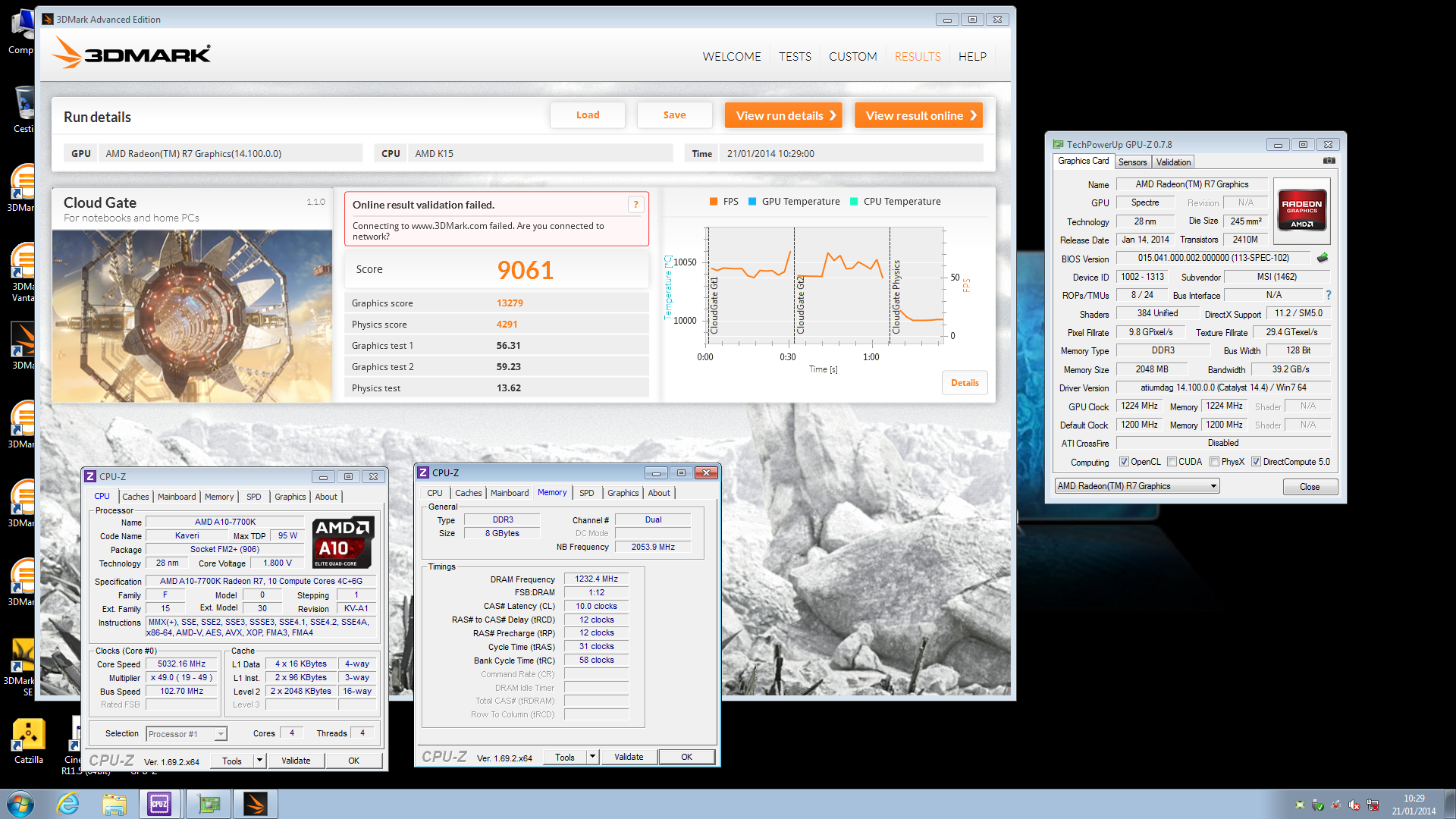The height and width of the screenshot is (819, 1456).
Task: Toggle the DirectCompute 5.0 checkbox
Action: tap(1256, 462)
